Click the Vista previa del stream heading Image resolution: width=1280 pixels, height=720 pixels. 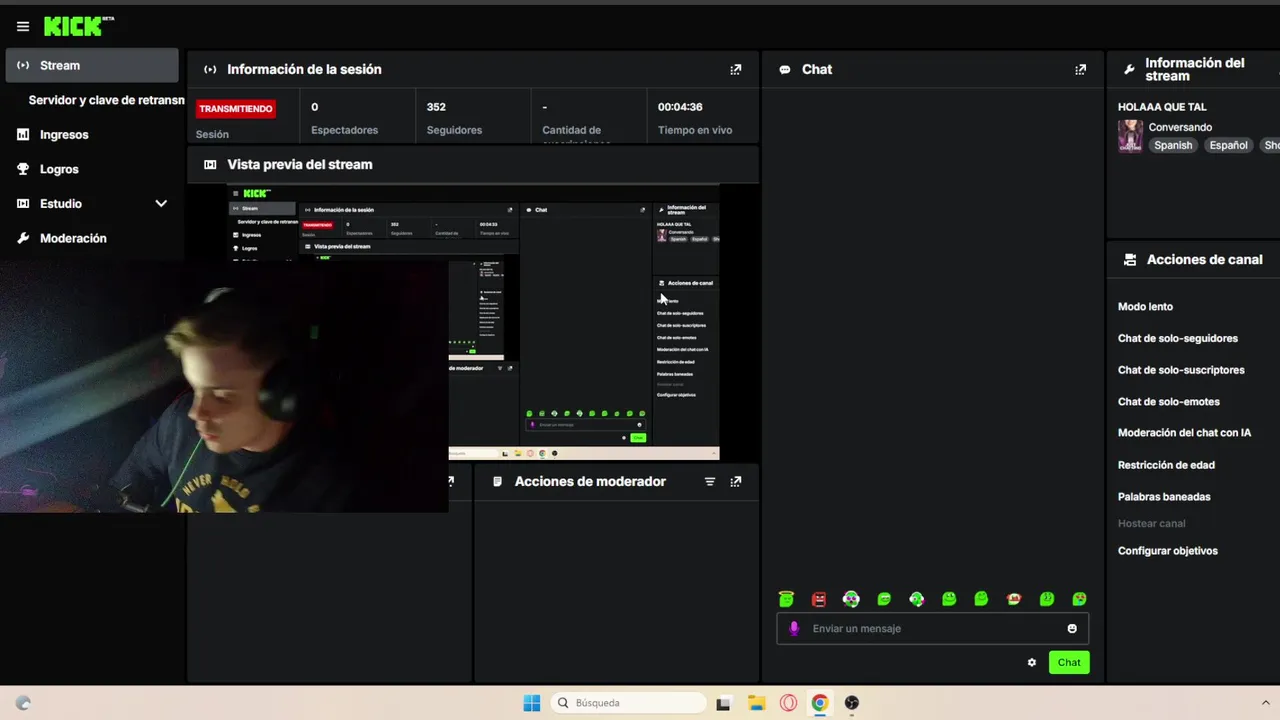pyautogui.click(x=299, y=165)
